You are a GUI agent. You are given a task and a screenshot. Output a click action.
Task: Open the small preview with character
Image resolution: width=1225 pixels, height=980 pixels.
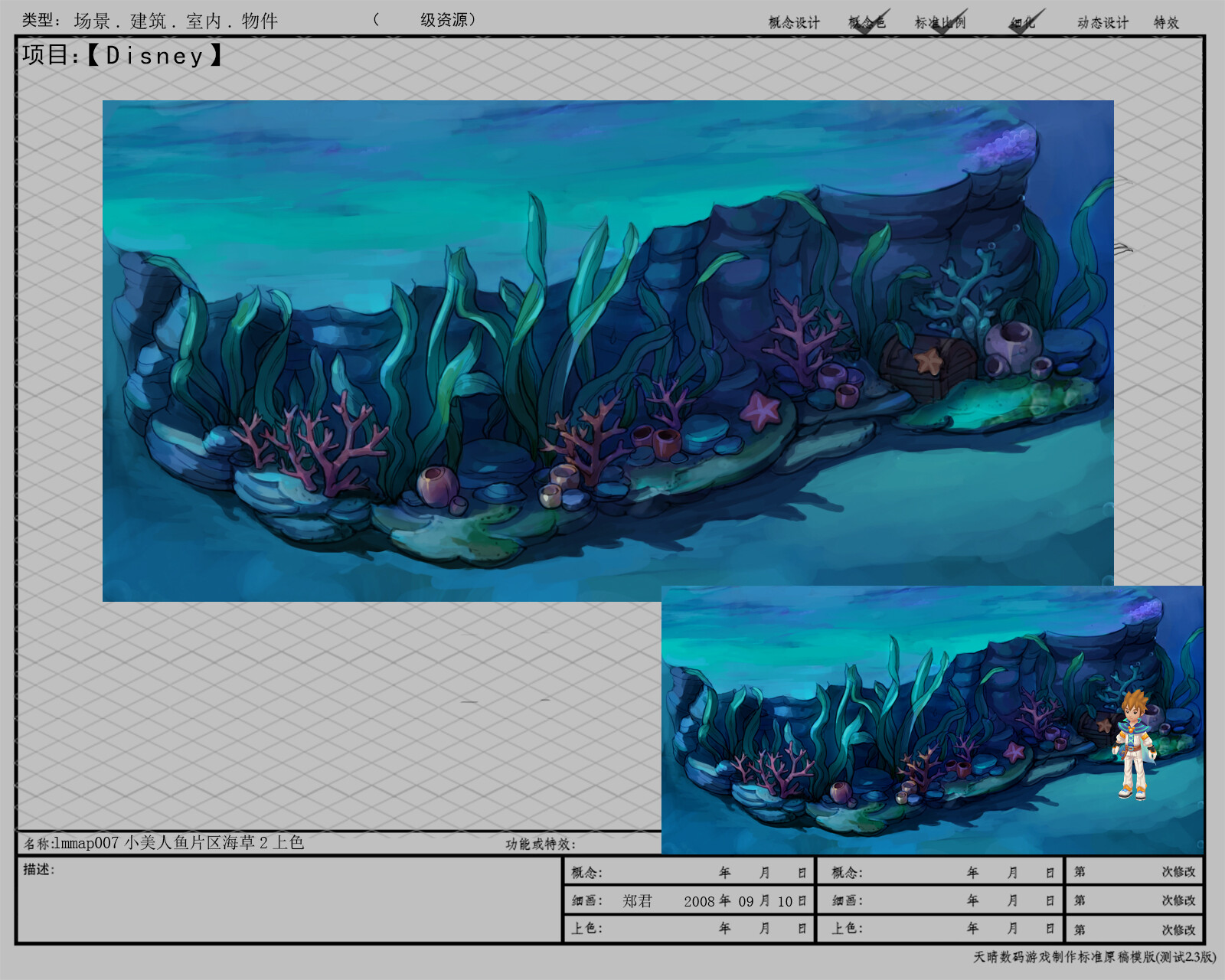point(933,720)
